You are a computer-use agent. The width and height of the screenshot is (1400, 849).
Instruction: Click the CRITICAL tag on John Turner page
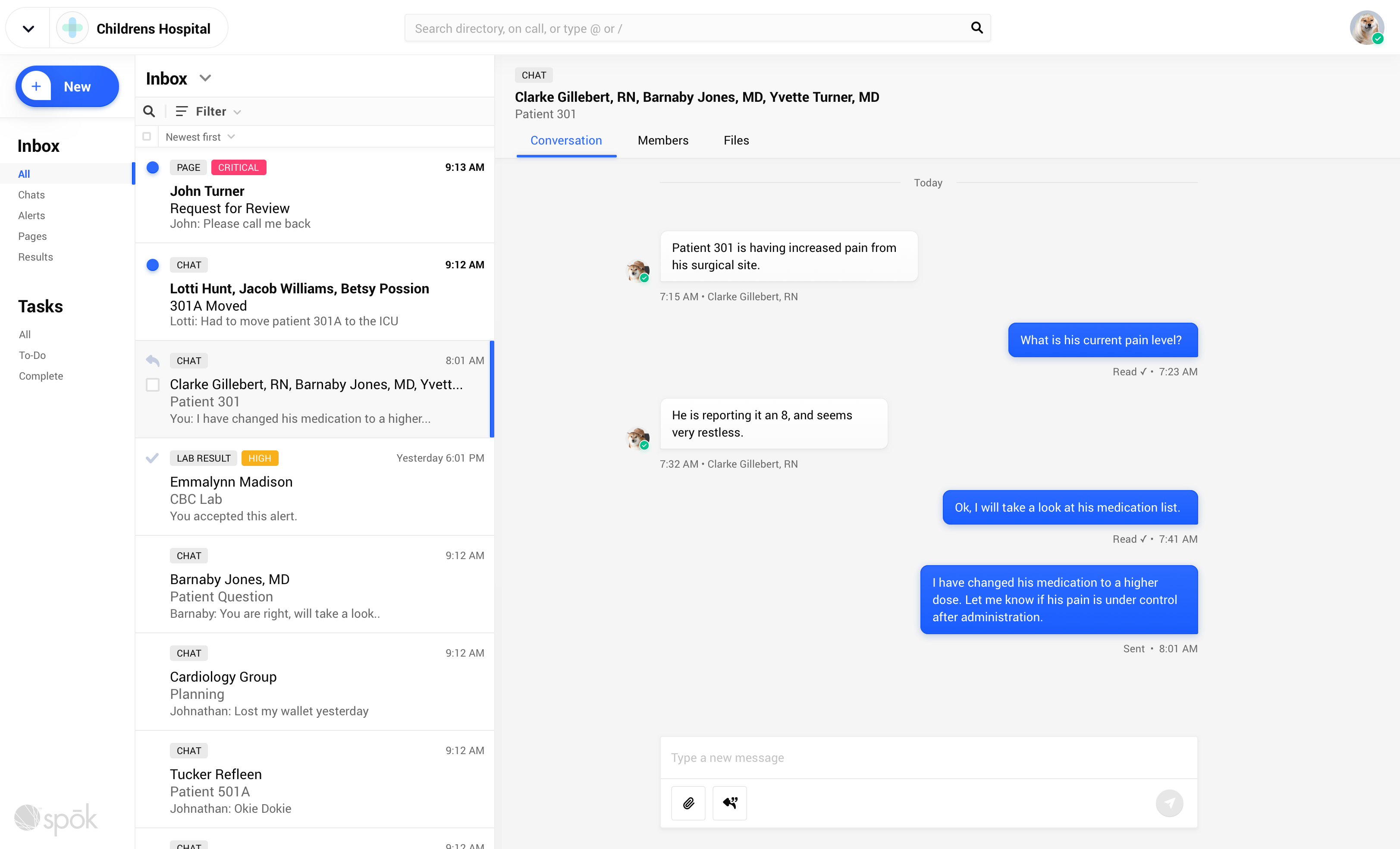pos(239,168)
